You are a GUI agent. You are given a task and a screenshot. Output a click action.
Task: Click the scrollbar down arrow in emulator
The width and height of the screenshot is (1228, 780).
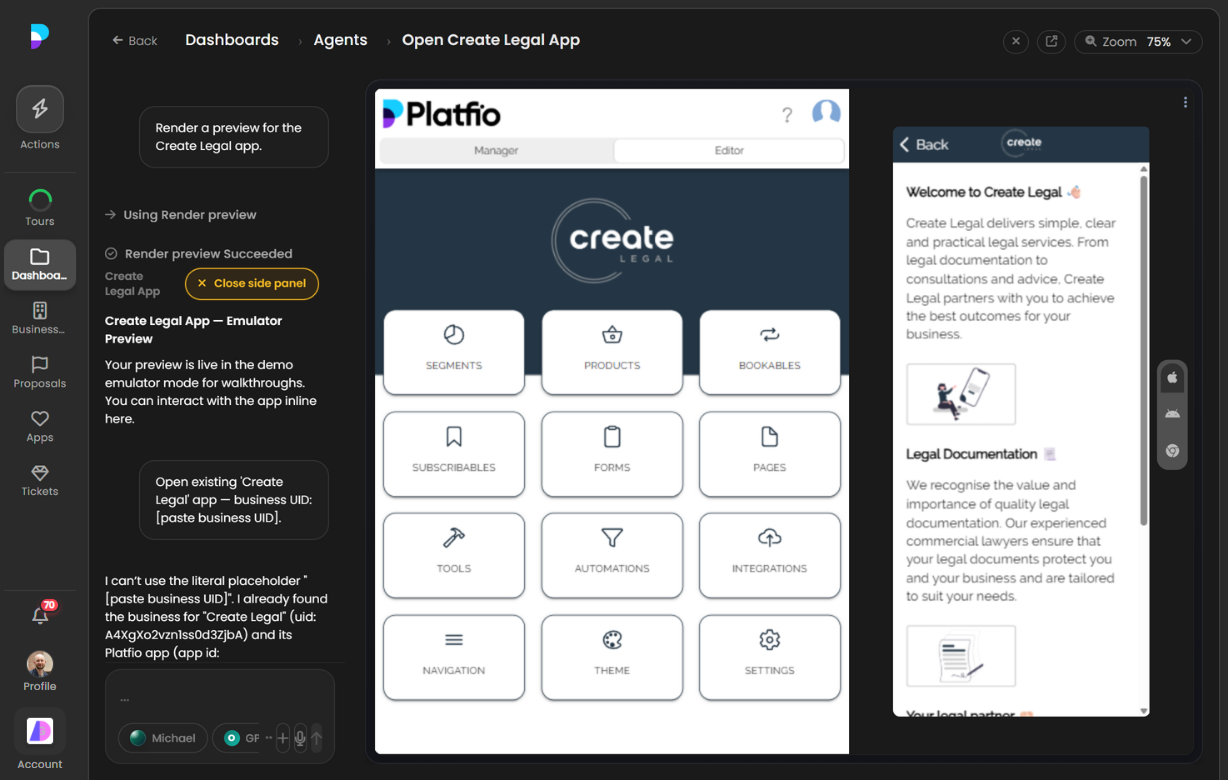[1144, 711]
